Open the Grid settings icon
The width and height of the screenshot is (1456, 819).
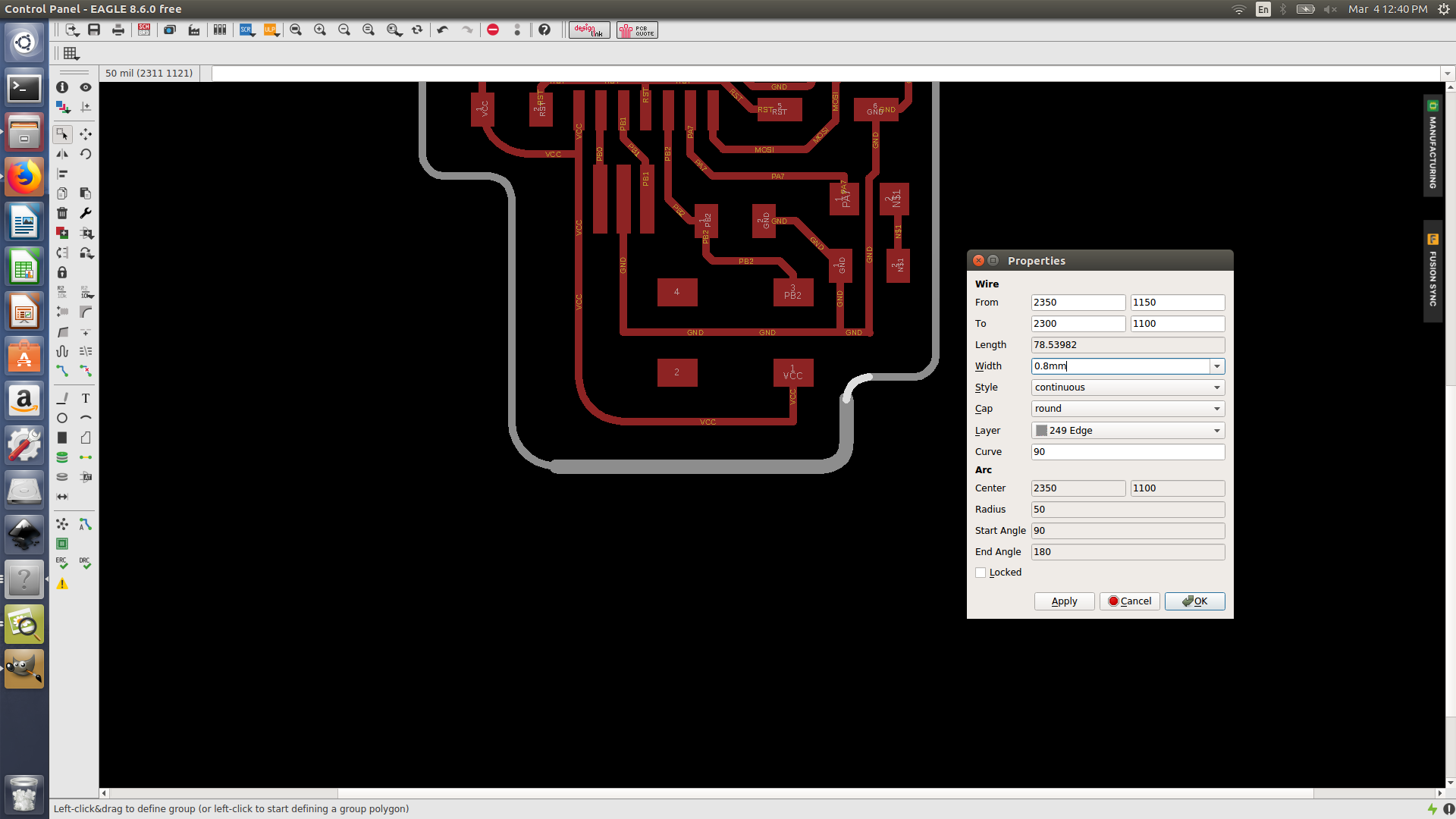tap(71, 53)
